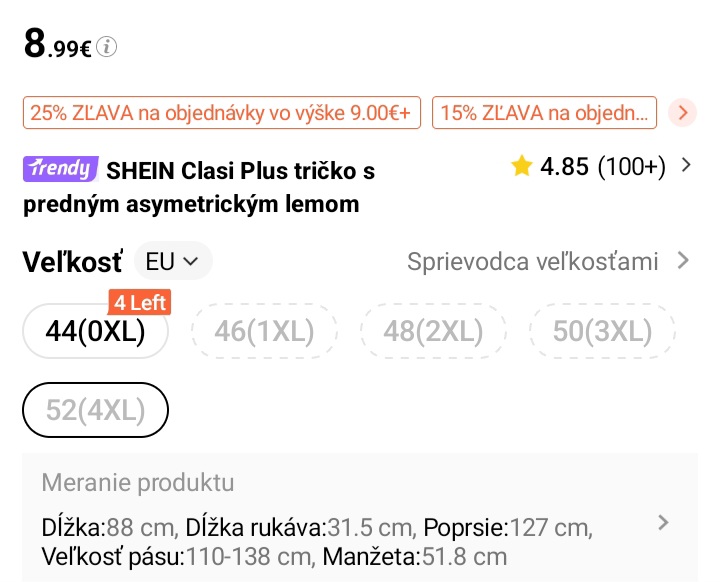The width and height of the screenshot is (720, 582).
Task: Tap the 25% ZĽAVA coupon
Action: click(221, 112)
